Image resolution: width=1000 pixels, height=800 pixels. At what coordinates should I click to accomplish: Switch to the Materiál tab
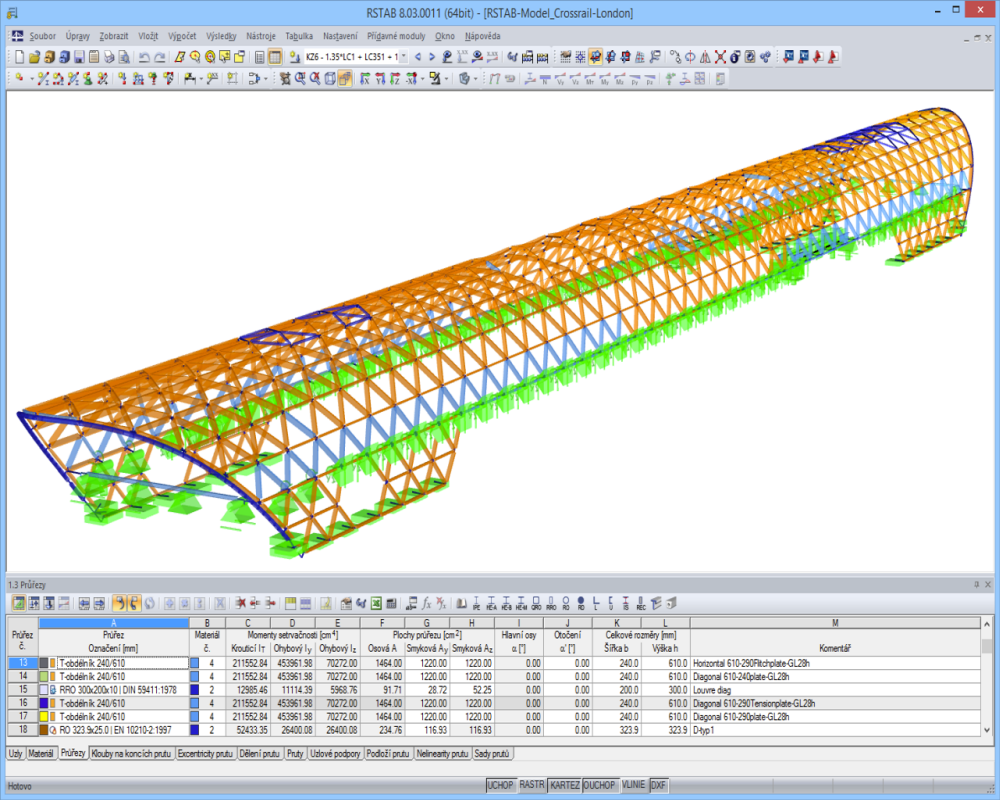tap(41, 753)
